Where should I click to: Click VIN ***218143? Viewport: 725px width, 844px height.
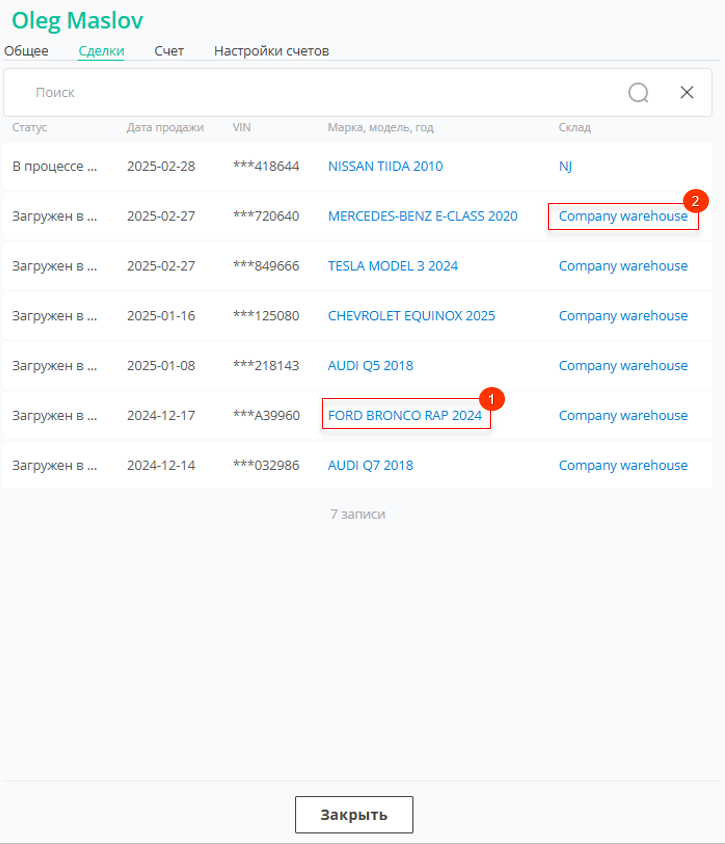tap(266, 365)
